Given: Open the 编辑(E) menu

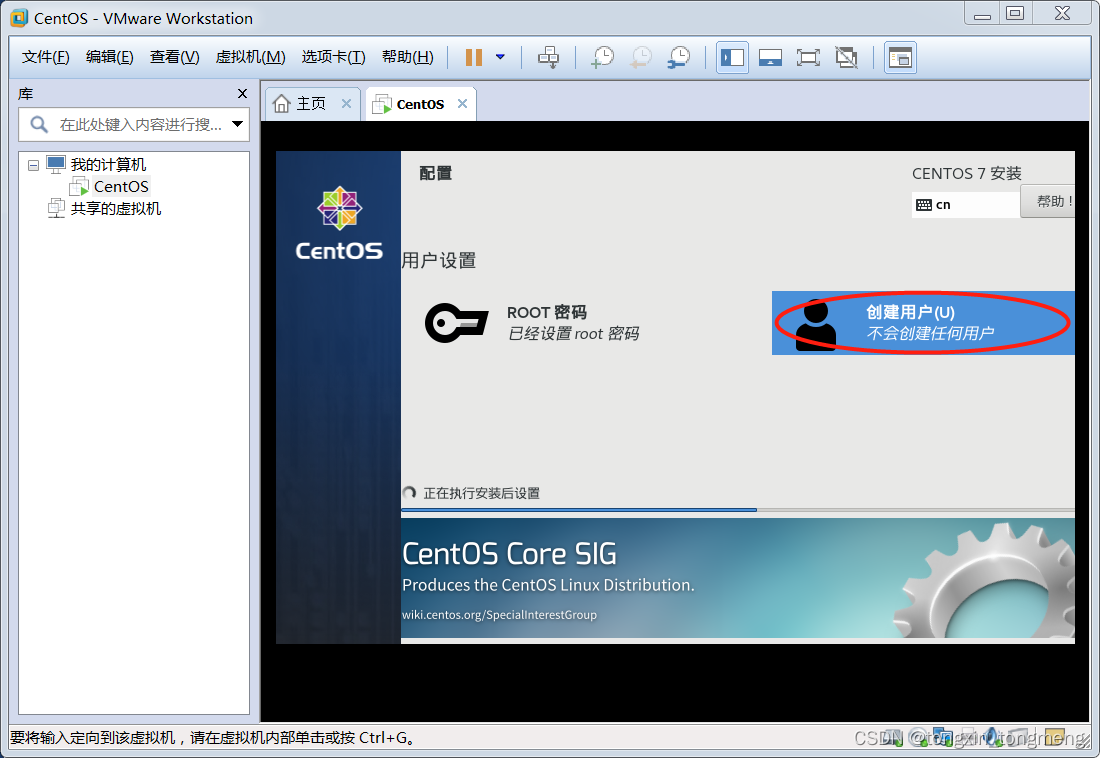Looking at the screenshot, I should 109,57.
